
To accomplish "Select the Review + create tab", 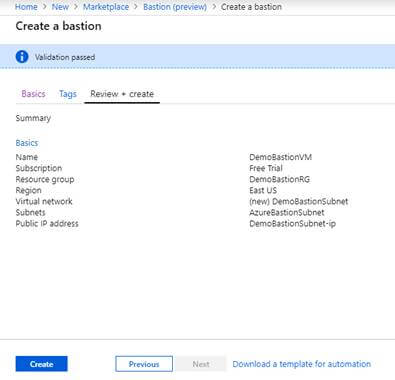I will (122, 94).
